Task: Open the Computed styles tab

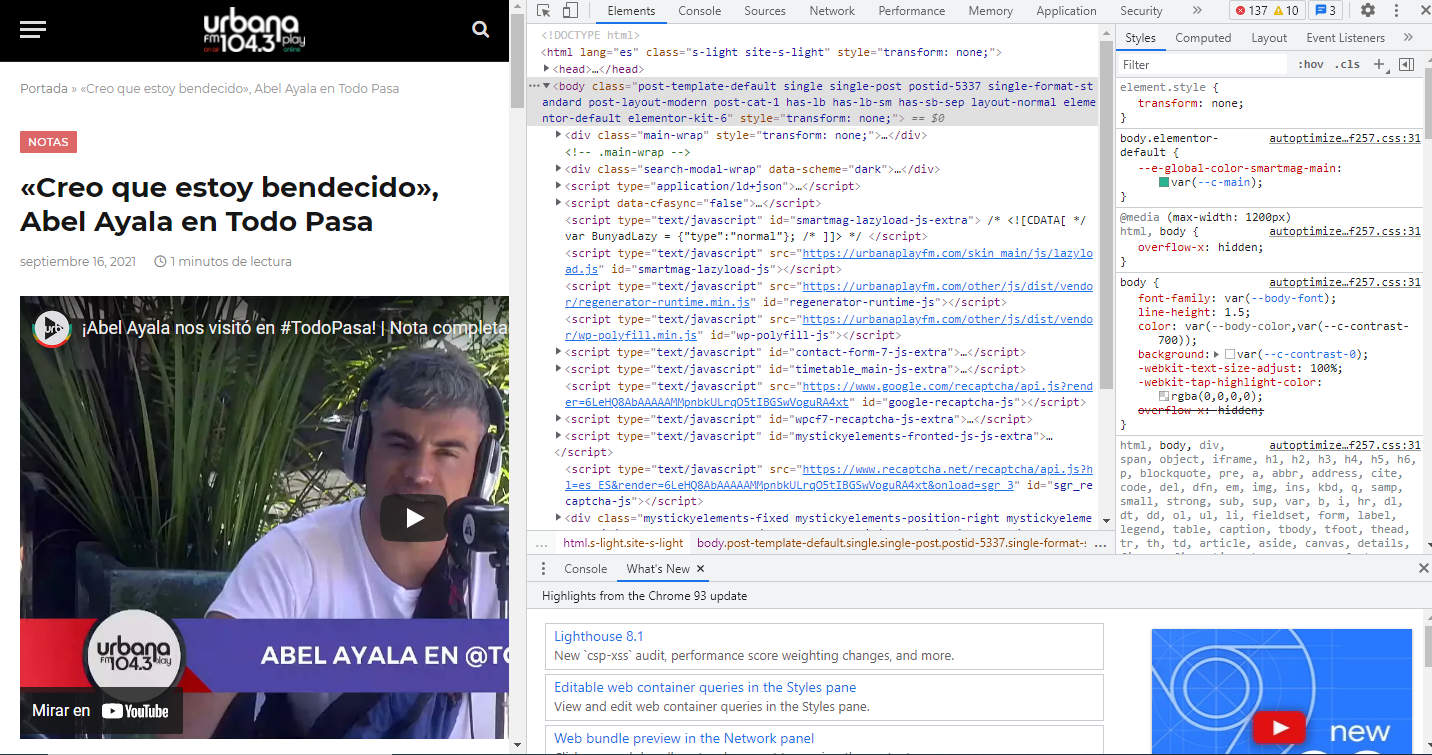Action: 1203,38
